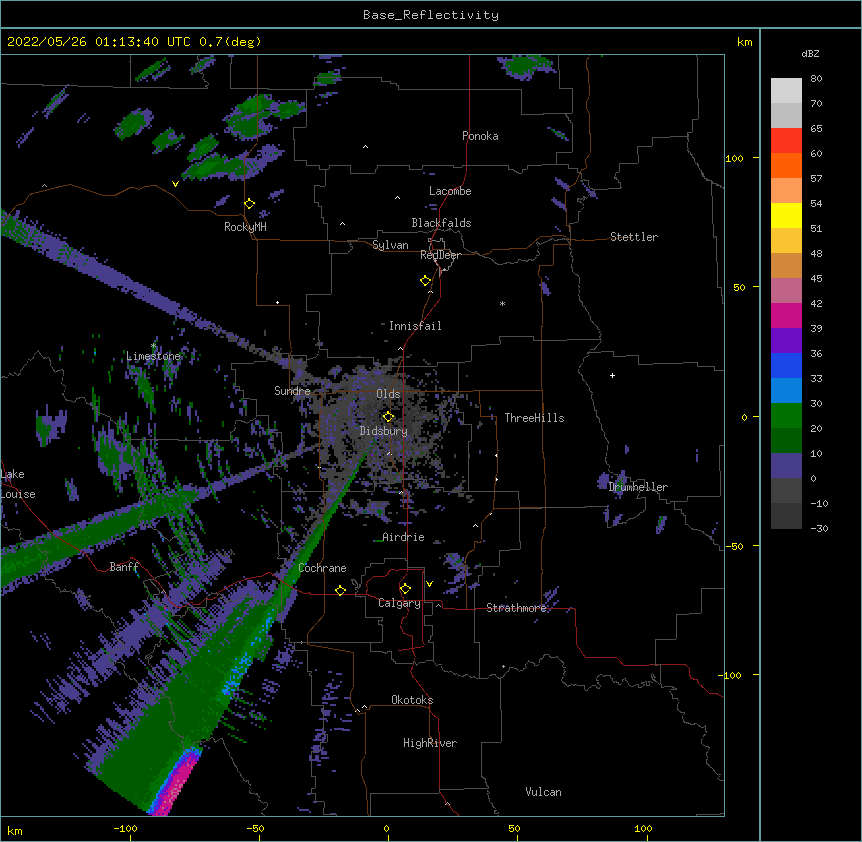Viewport: 862px width, 842px height.
Task: Click the yellow diamond marker above RockyMH
Action: (x=249, y=204)
